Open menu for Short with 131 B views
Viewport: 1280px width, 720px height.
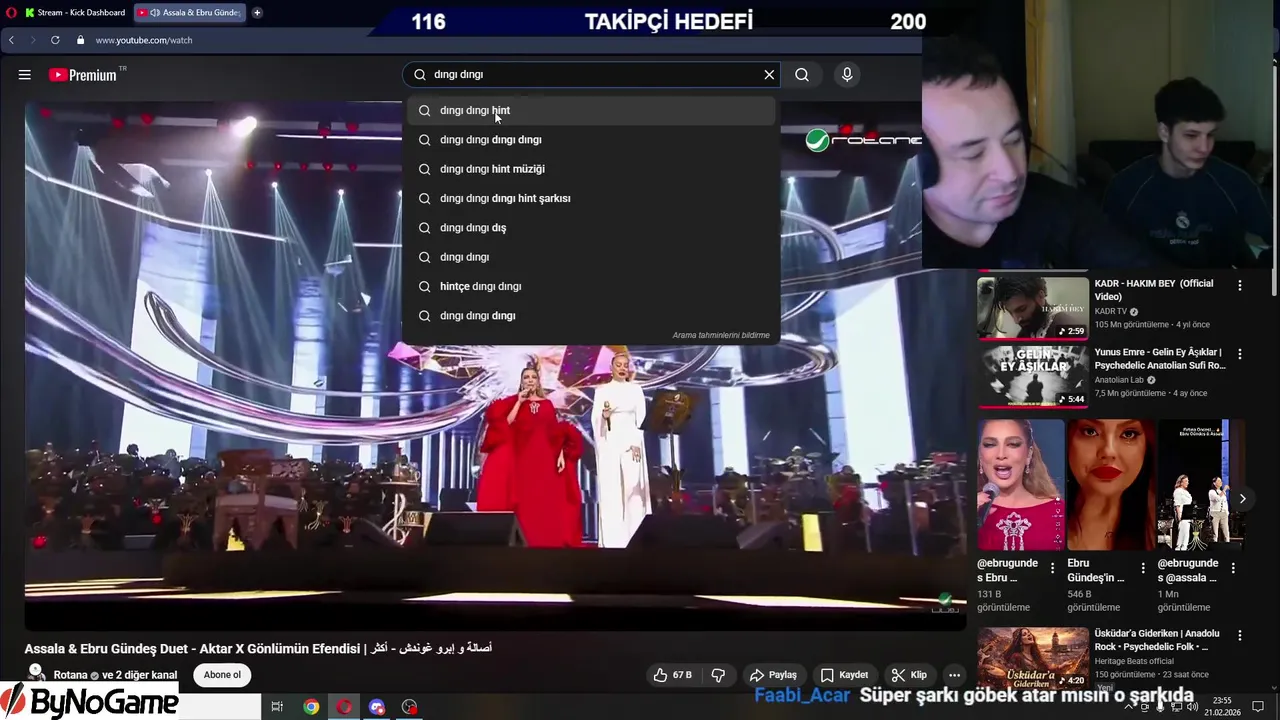tap(1052, 568)
